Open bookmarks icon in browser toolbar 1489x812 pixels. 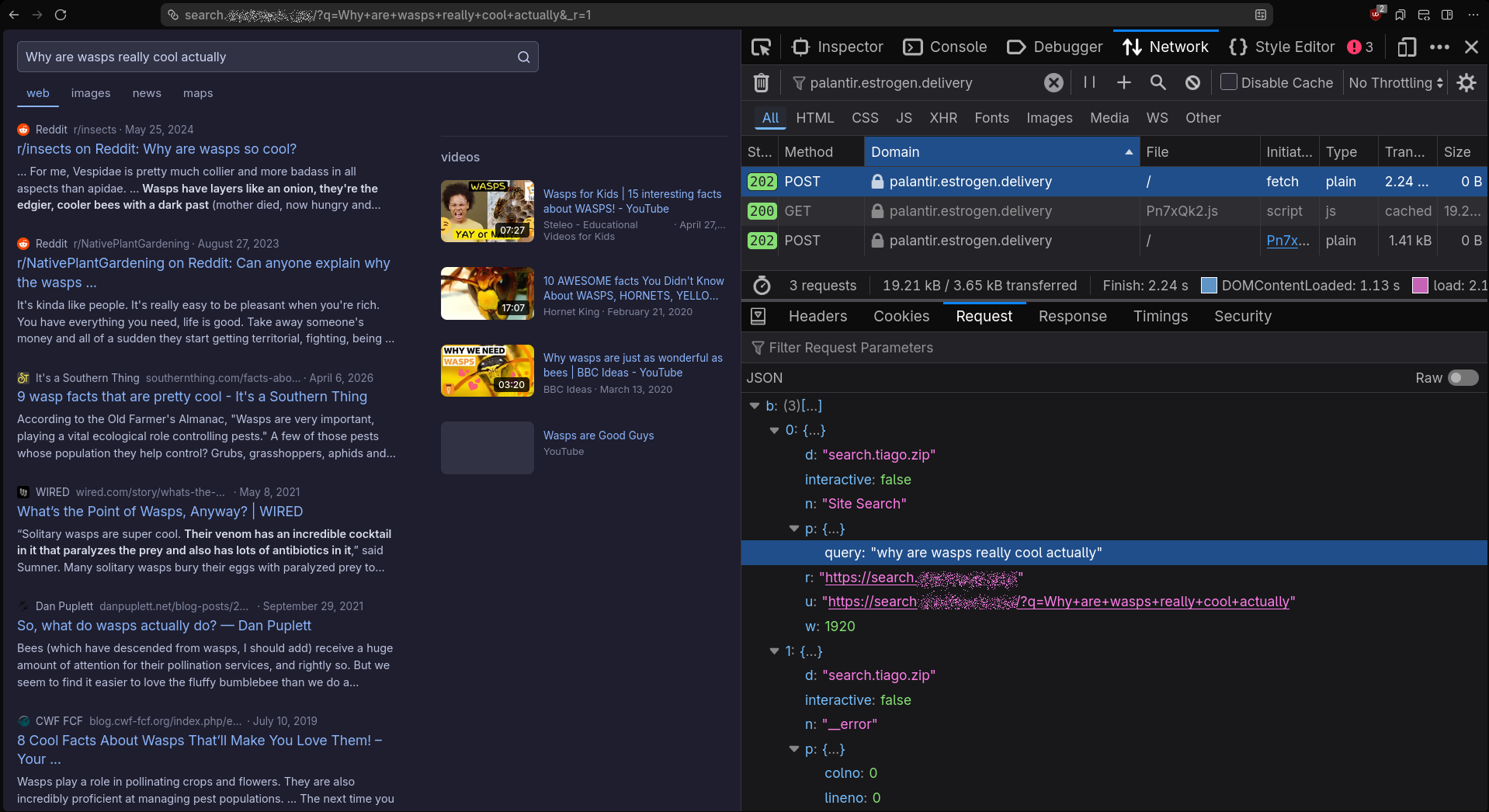[x=1400, y=15]
